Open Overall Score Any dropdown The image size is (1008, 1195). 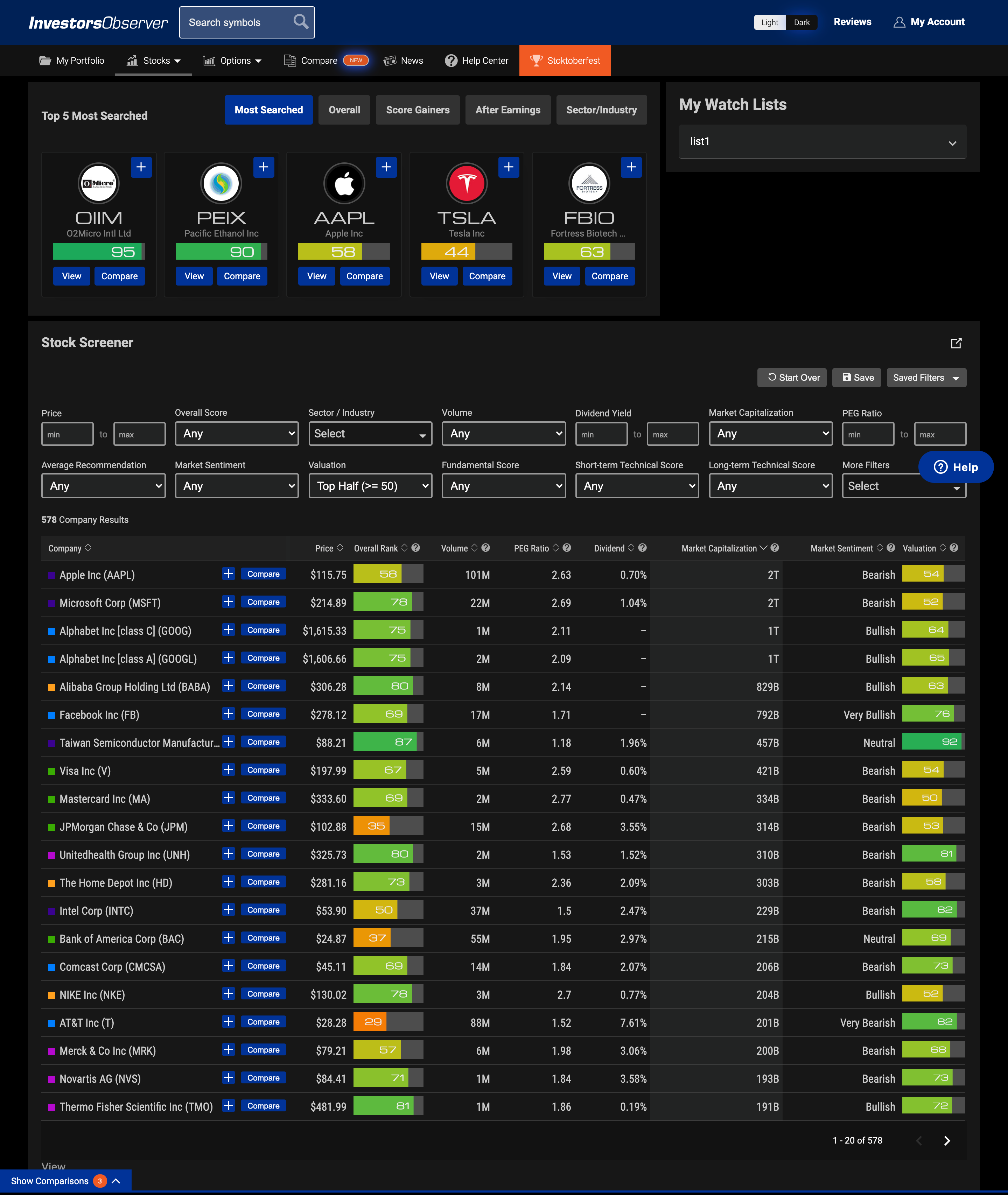pos(237,434)
